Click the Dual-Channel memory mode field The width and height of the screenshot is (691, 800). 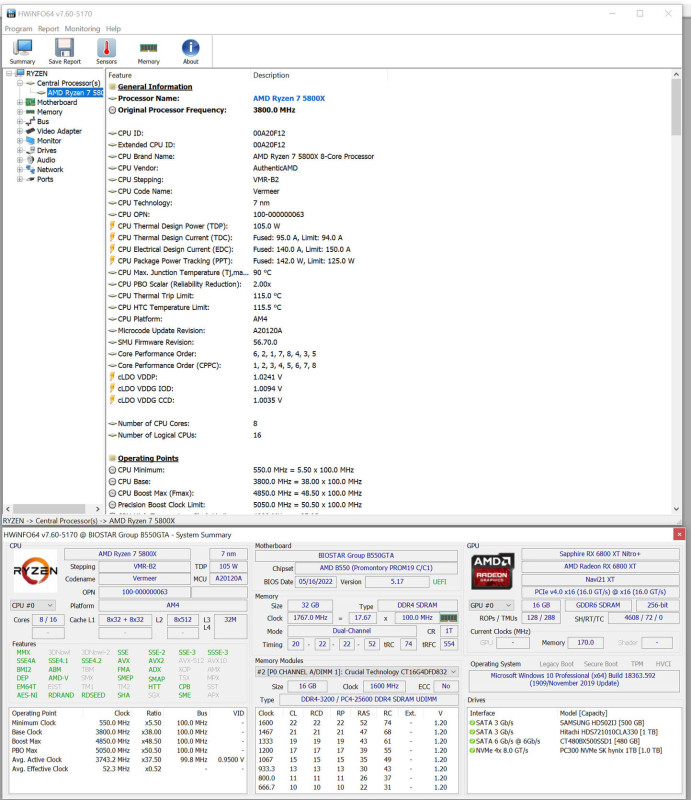pyautogui.click(x=352, y=631)
